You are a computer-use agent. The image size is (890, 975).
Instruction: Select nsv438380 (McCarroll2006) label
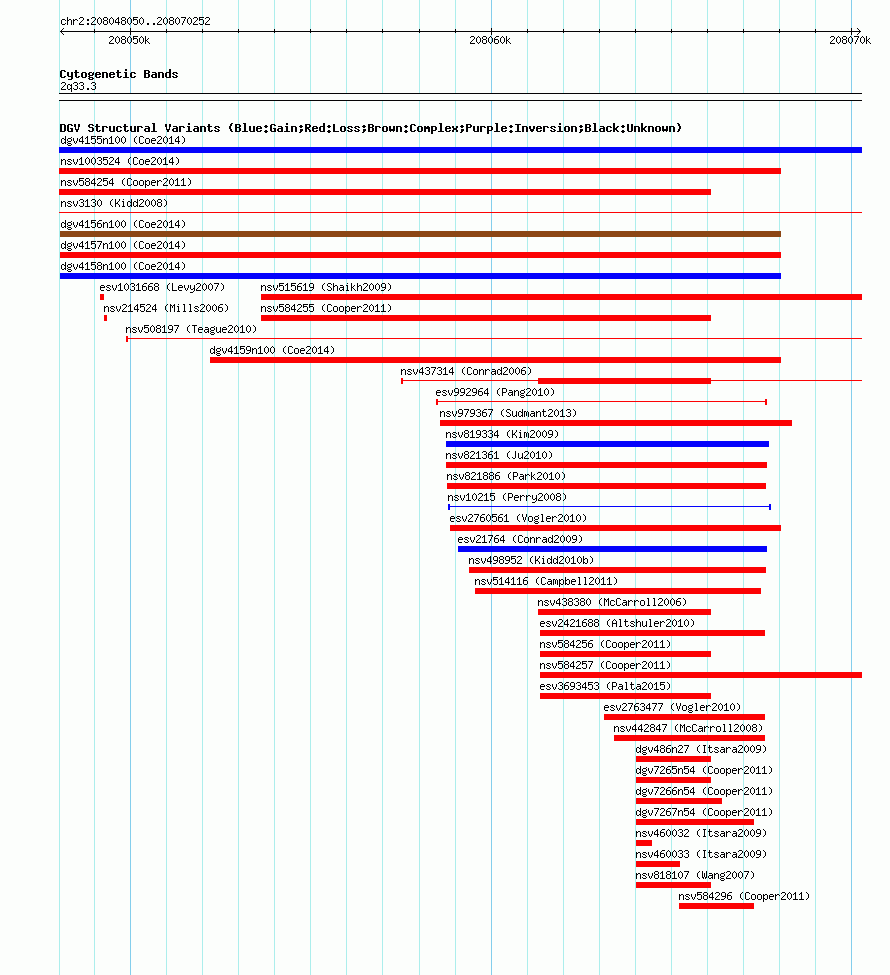[x=612, y=603]
